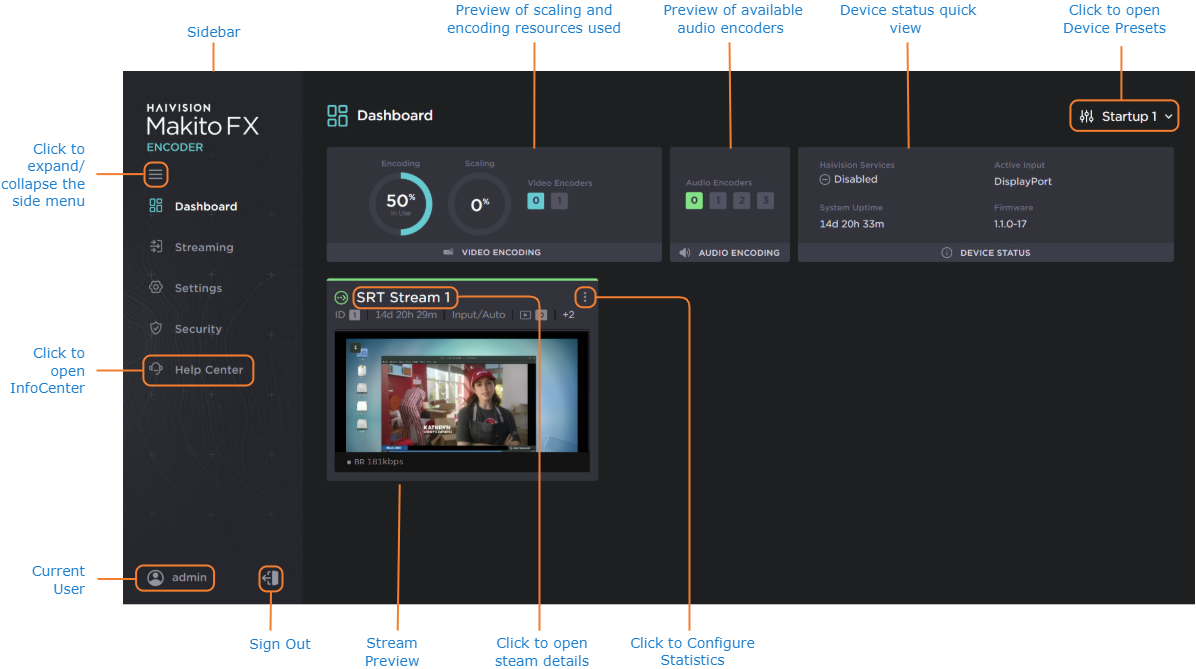Expand the +2 extra stream tags
1196x669 pixels.
(568, 315)
